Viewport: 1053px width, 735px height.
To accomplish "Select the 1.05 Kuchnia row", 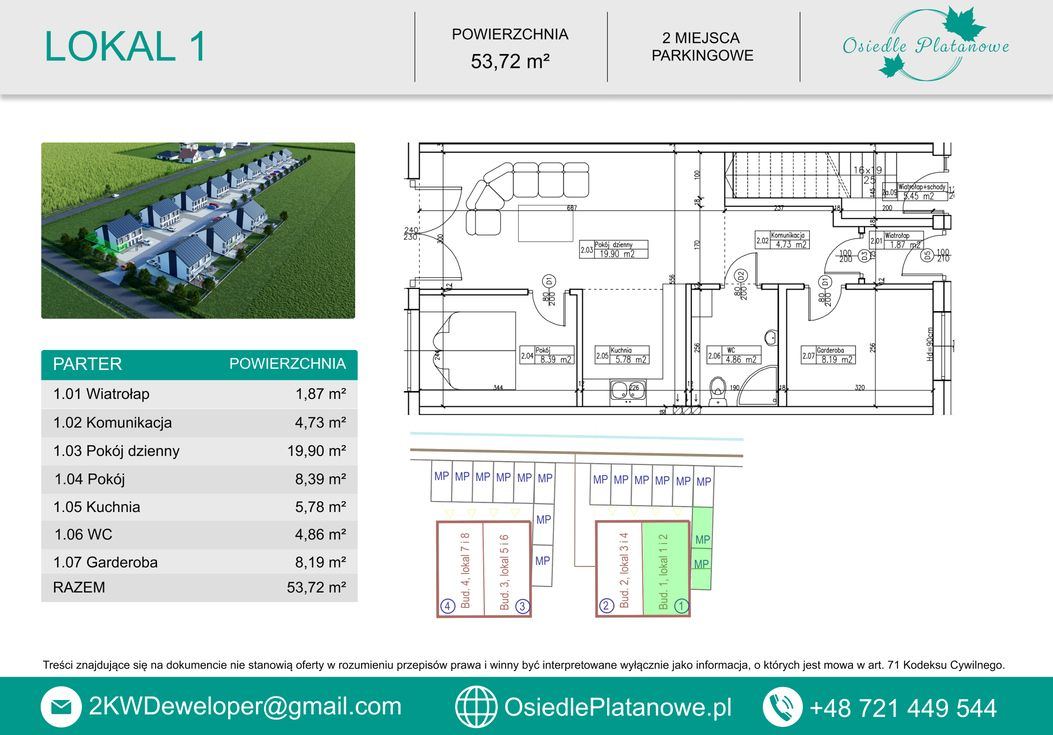I will click(199, 507).
